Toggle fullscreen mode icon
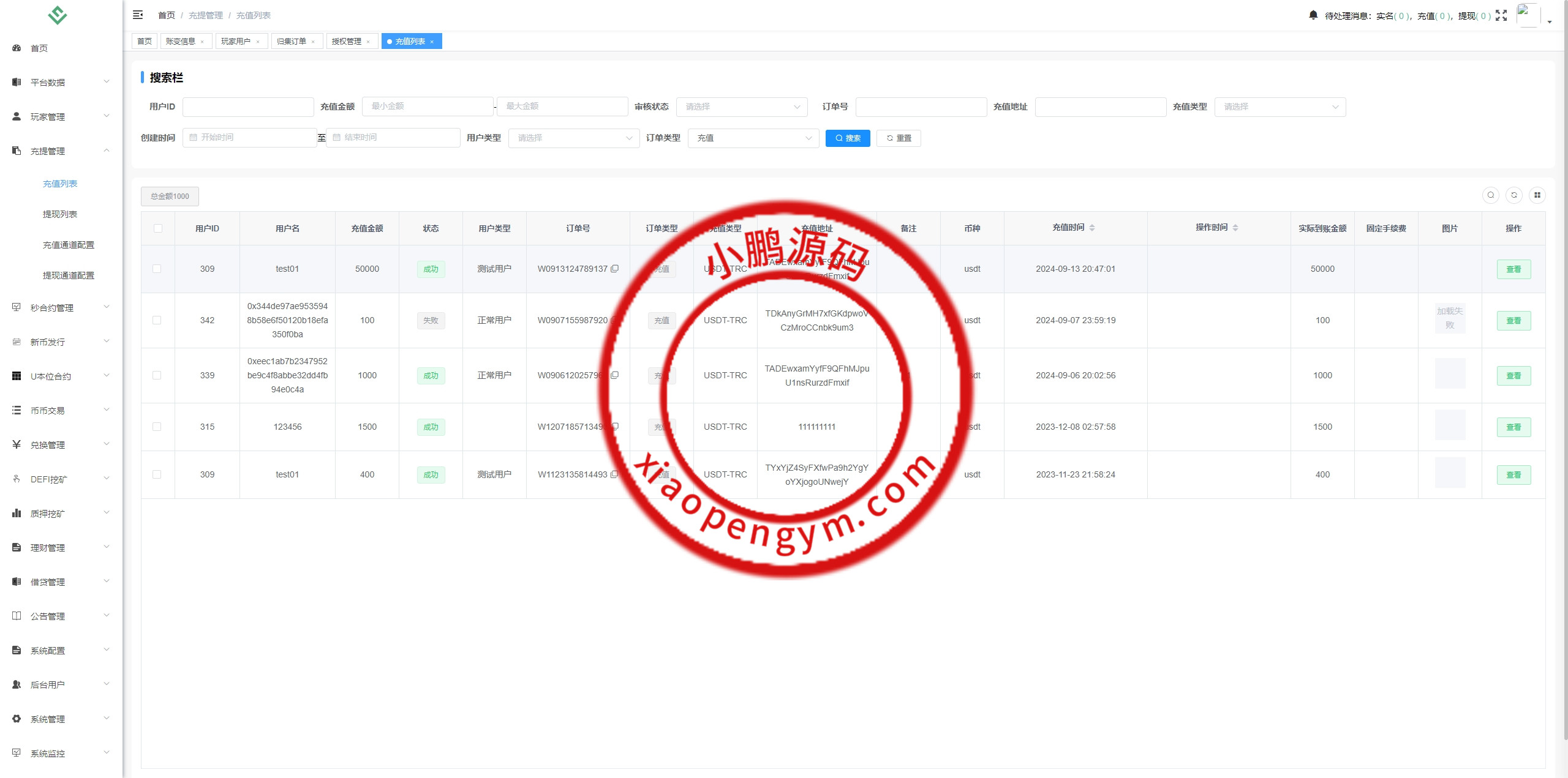This screenshot has width=1568, height=778. [1501, 15]
